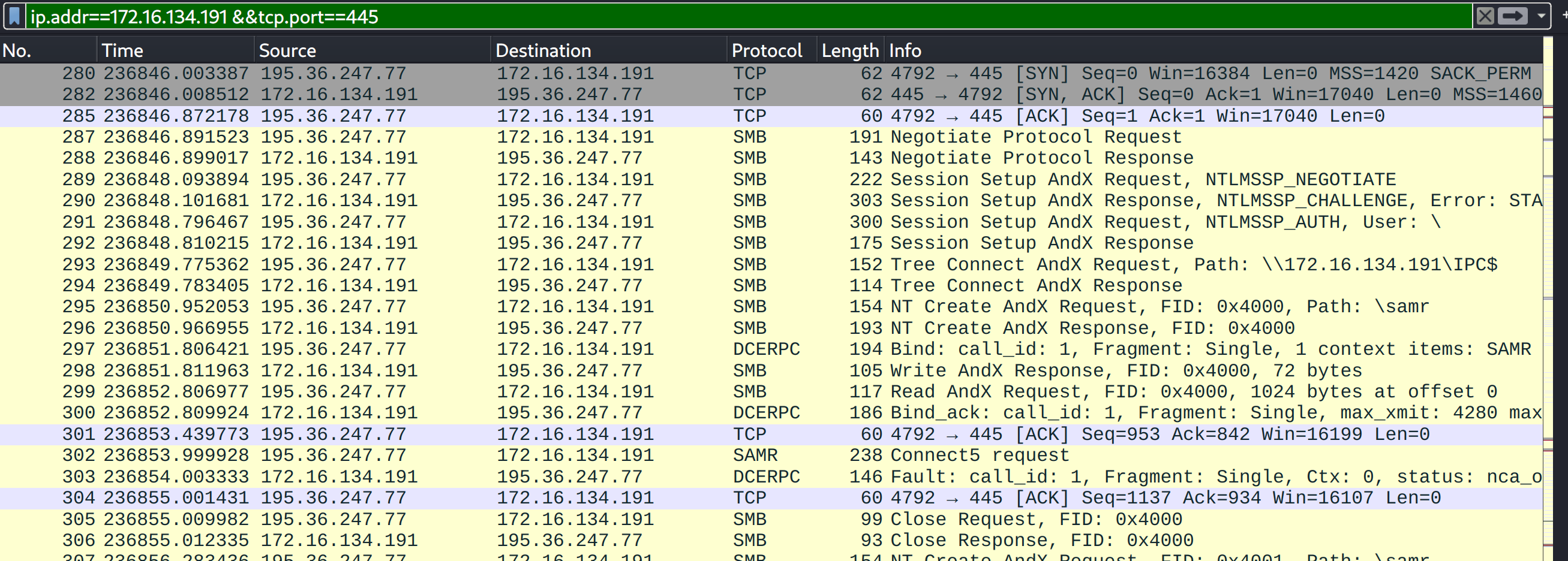The height and width of the screenshot is (561, 1568).
Task: Select packet 291 with NTLMSSP_AUTH request
Action: (771, 222)
